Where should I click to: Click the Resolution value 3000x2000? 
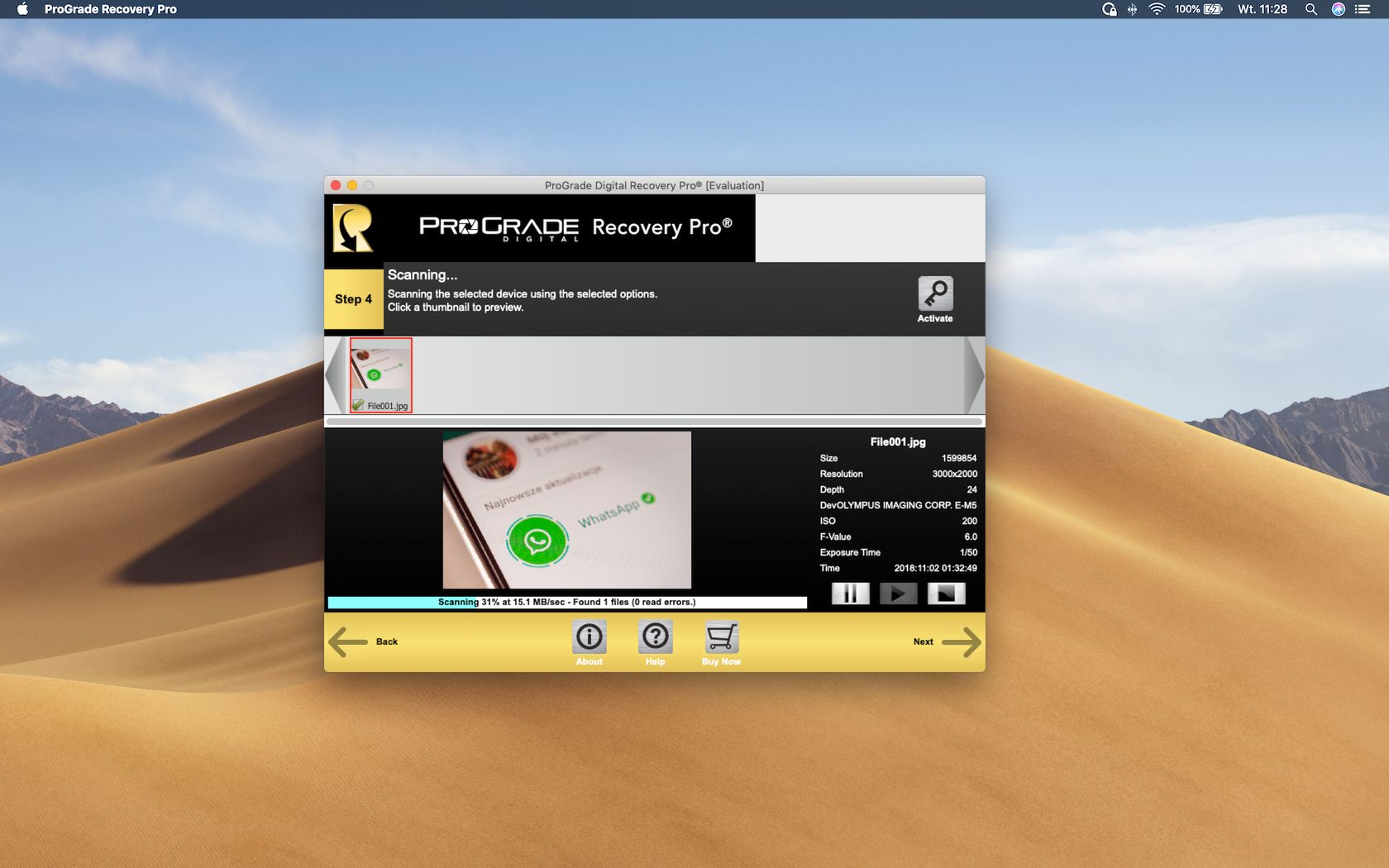[x=955, y=474]
